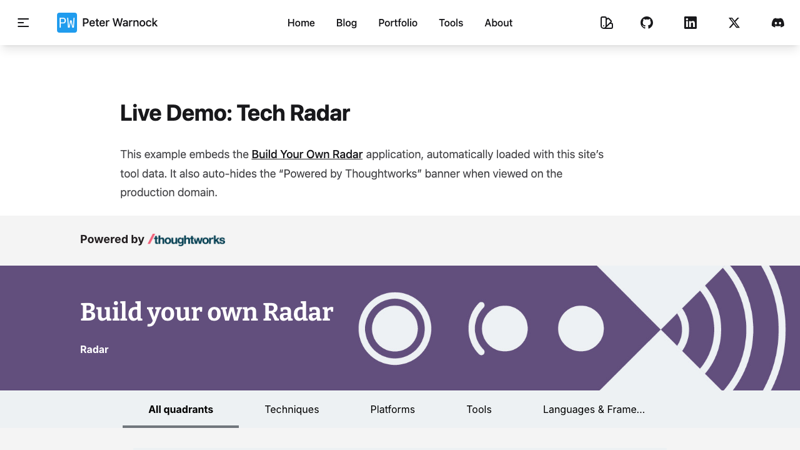The image size is (800, 450).
Task: Toggle the color theme icon
Action: 606,22
